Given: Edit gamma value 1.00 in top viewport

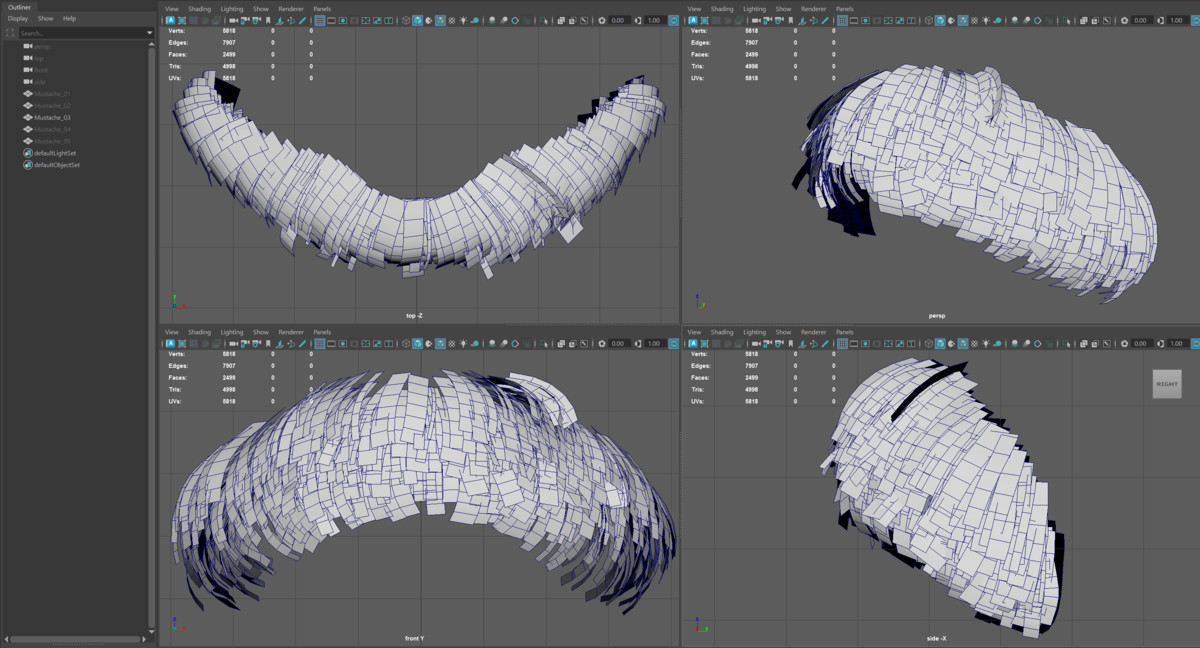Looking at the screenshot, I should tap(654, 20).
